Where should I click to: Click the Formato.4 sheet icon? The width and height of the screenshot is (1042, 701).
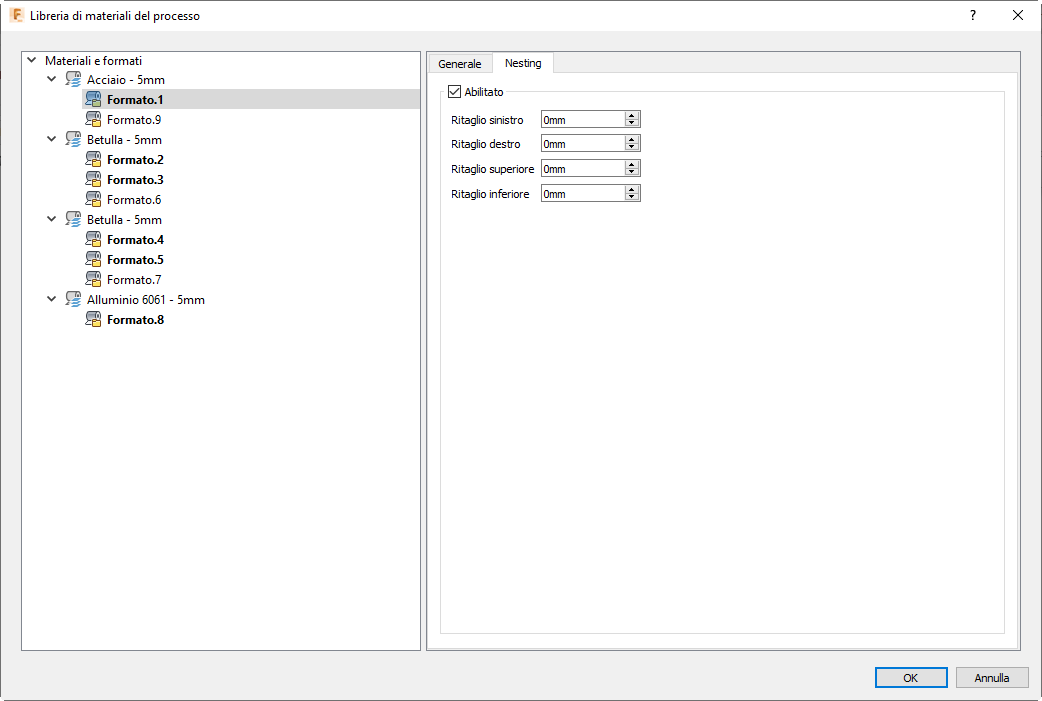click(x=93, y=239)
